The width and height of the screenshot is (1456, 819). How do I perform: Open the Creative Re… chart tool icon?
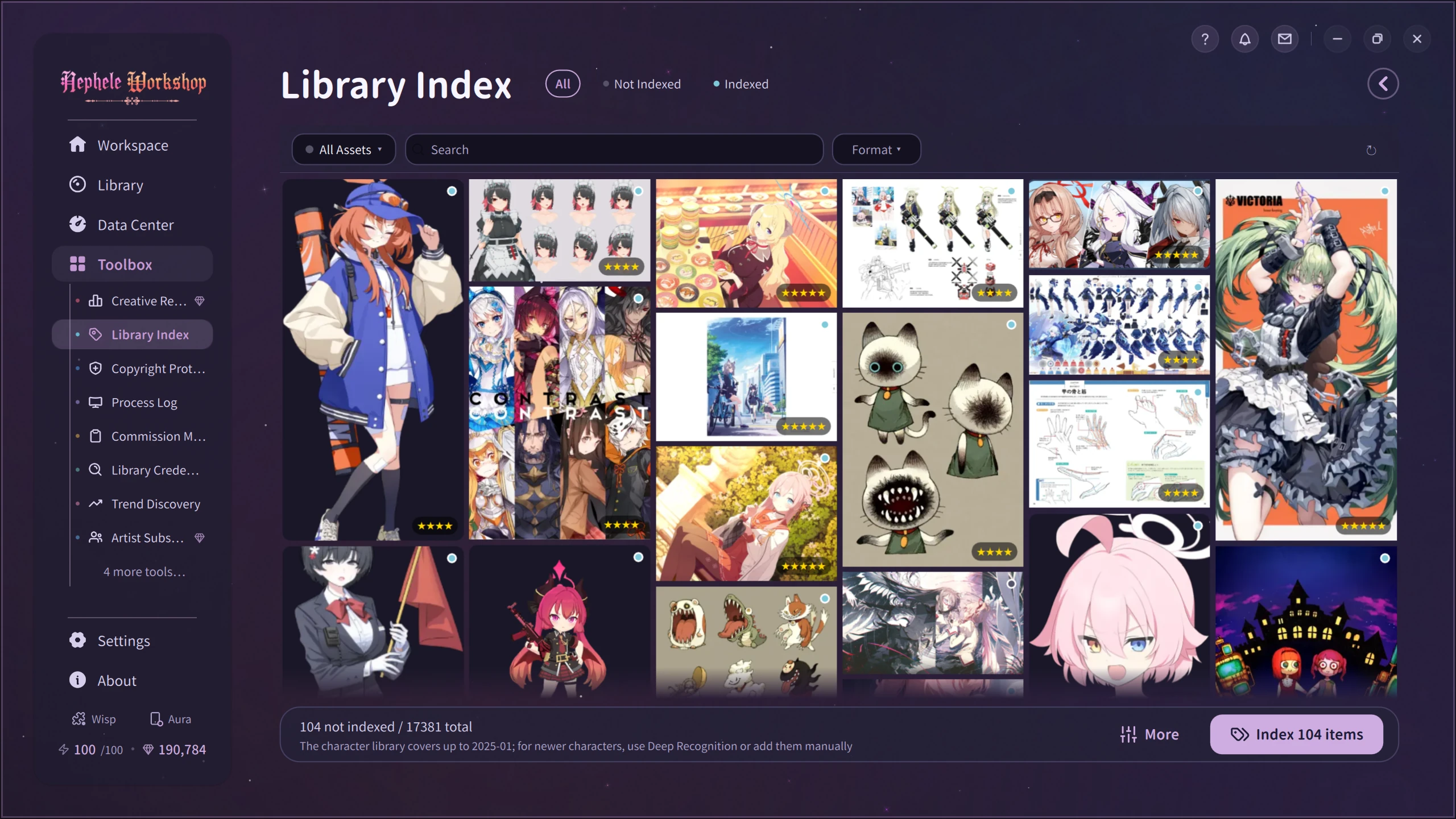96,301
